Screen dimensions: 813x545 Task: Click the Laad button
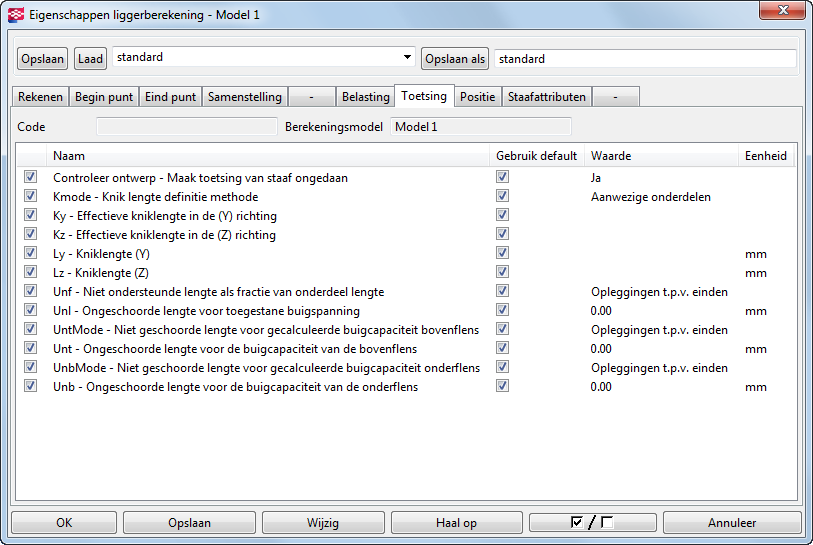click(90, 59)
